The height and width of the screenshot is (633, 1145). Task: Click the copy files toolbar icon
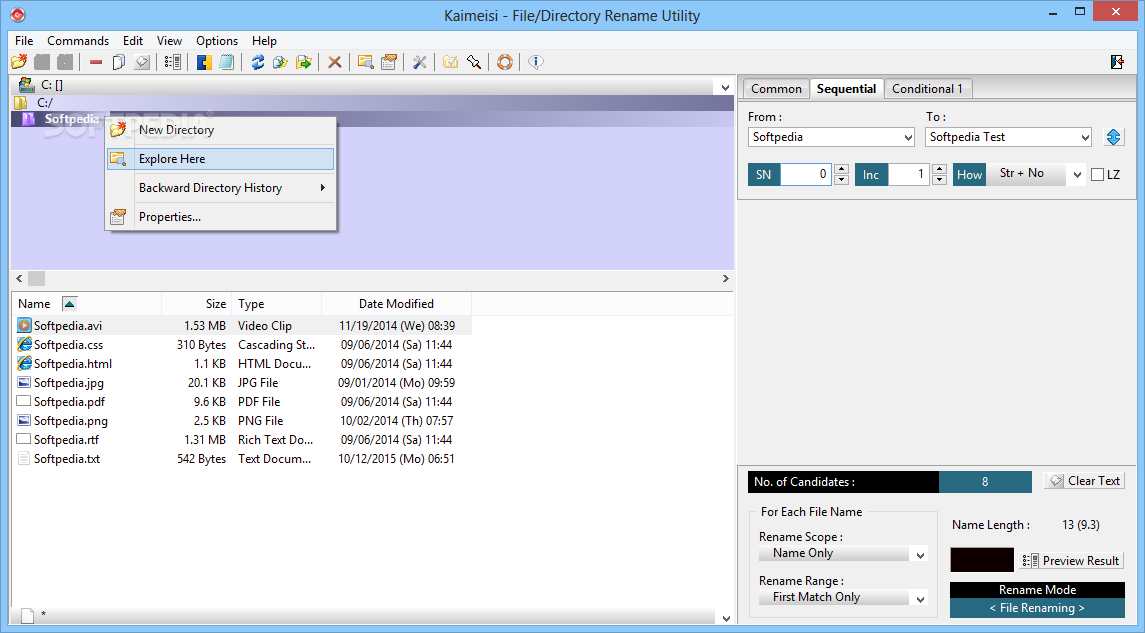(280, 62)
